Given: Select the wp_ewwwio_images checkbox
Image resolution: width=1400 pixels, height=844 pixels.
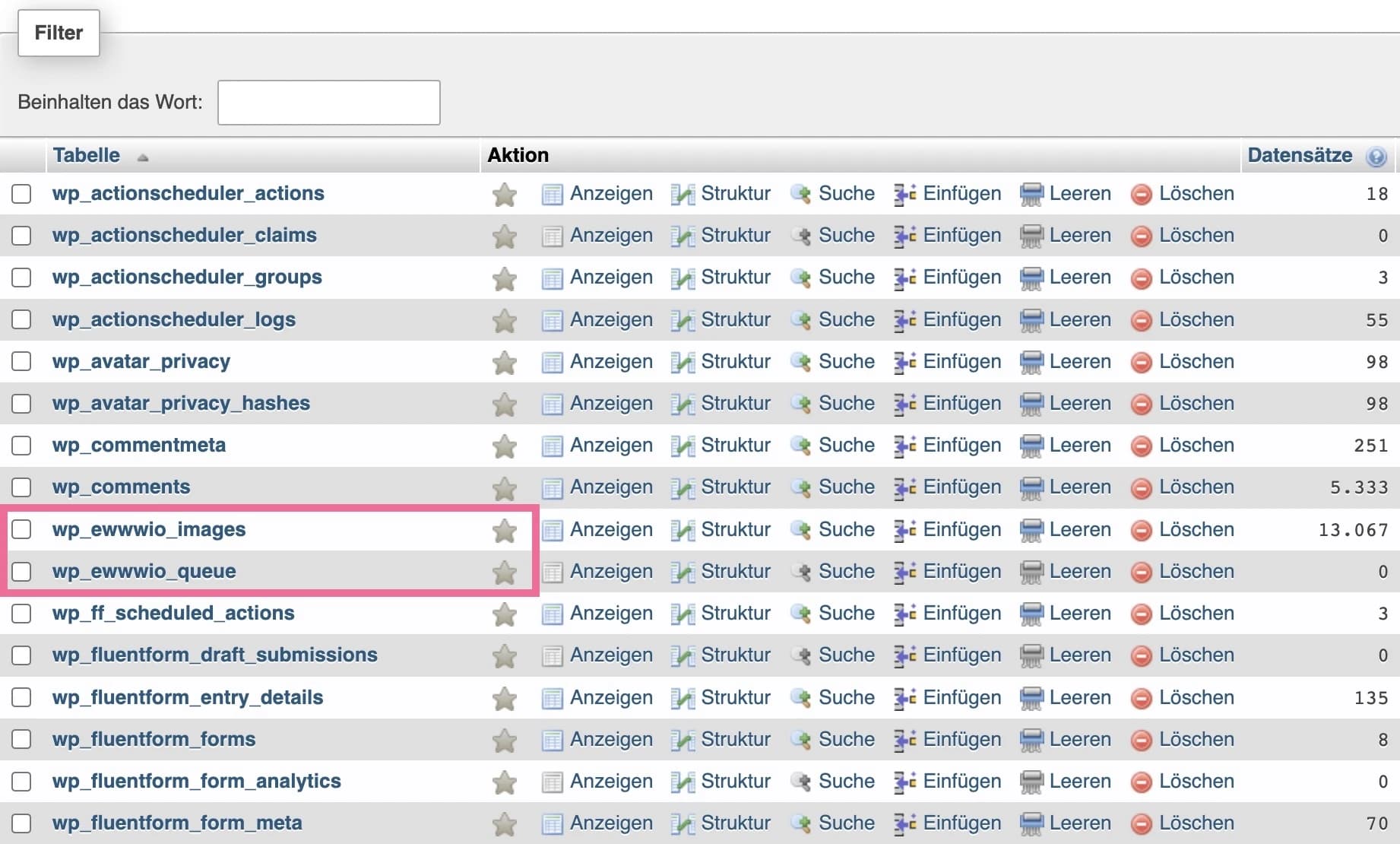Looking at the screenshot, I should click(21, 529).
